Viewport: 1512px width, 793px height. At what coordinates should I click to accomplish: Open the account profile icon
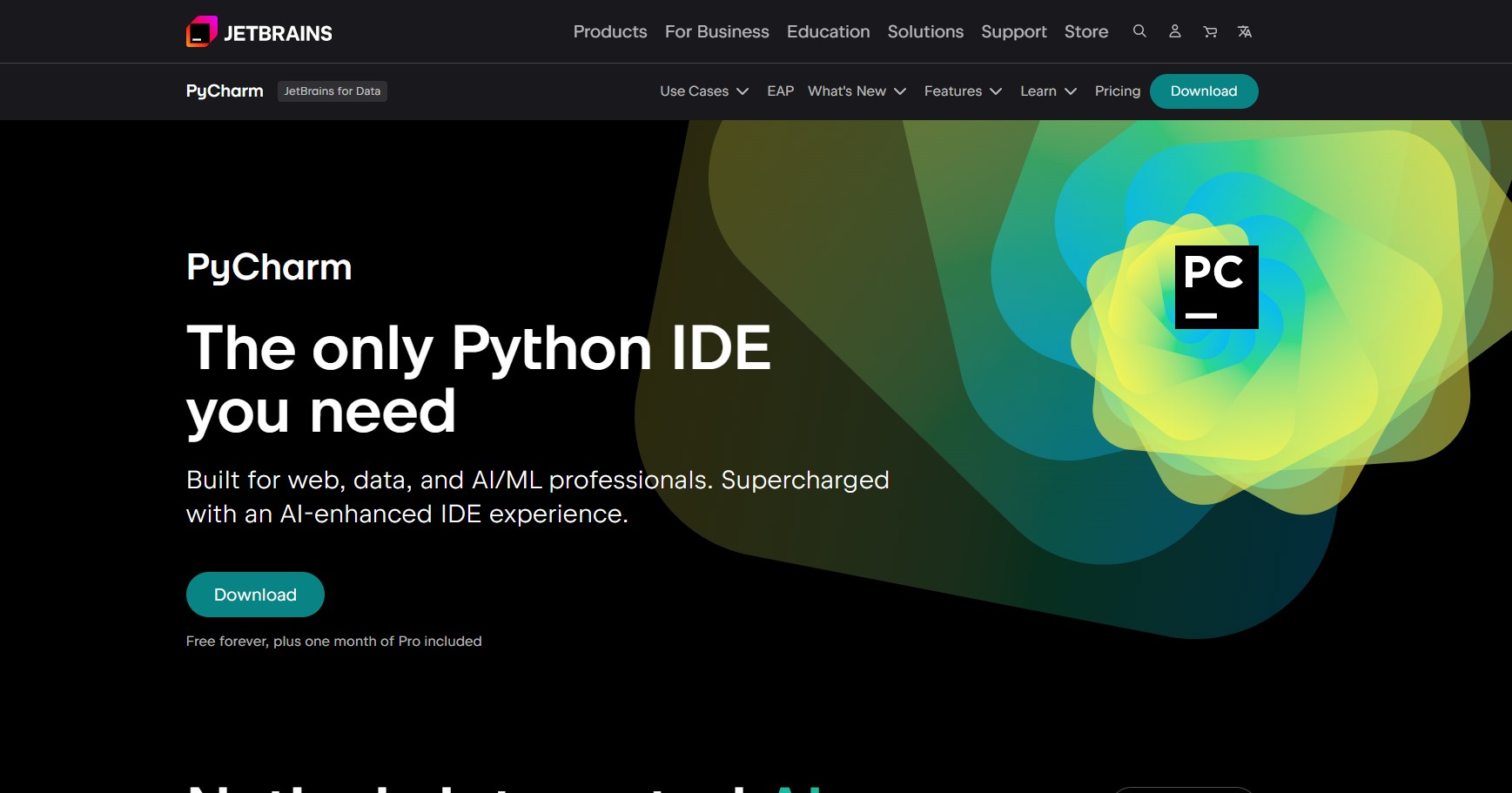tap(1174, 31)
